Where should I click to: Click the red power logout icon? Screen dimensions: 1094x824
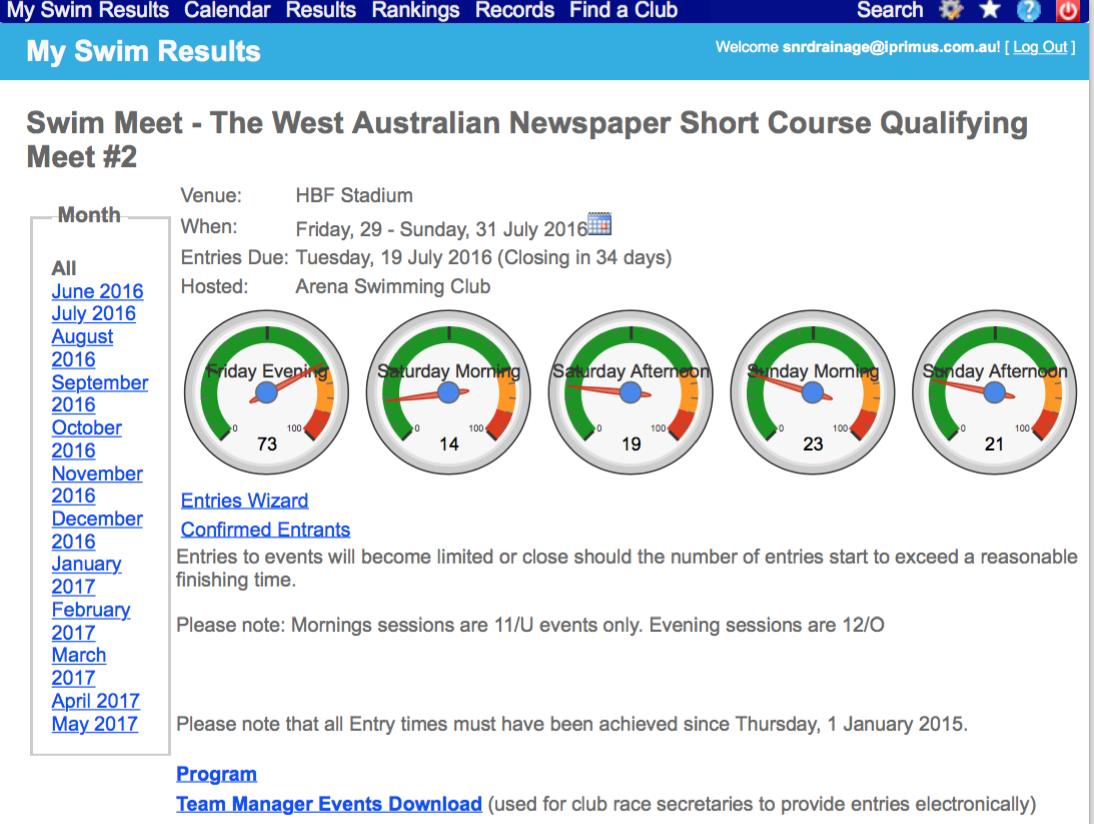pyautogui.click(x=1069, y=11)
